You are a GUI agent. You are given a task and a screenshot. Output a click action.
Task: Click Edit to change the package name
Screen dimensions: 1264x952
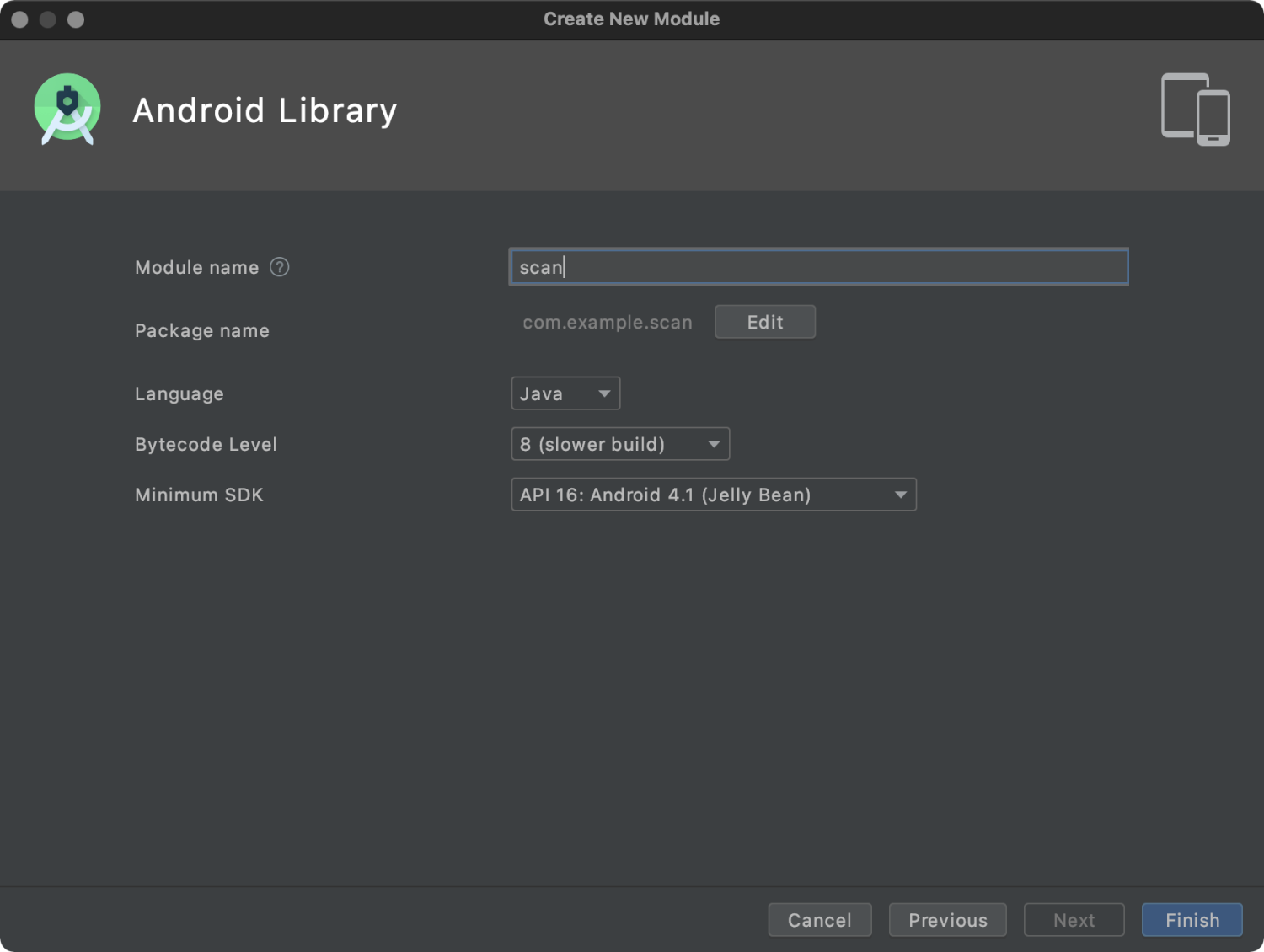[x=764, y=321]
